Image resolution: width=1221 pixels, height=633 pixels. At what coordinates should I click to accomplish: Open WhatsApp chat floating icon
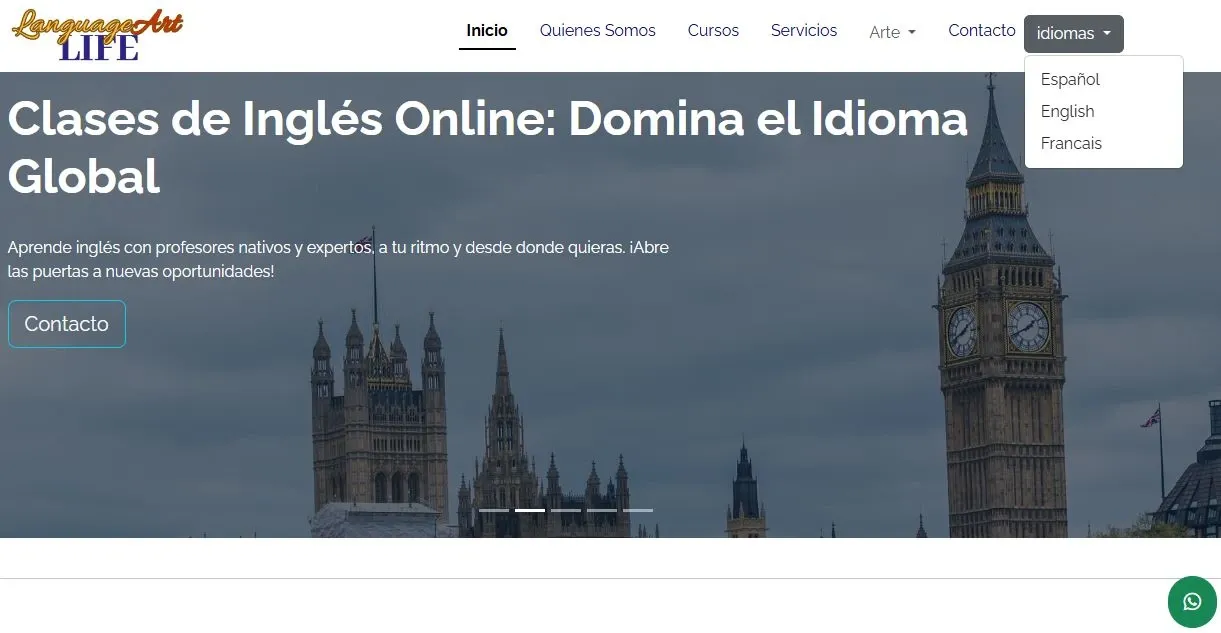coord(1192,602)
